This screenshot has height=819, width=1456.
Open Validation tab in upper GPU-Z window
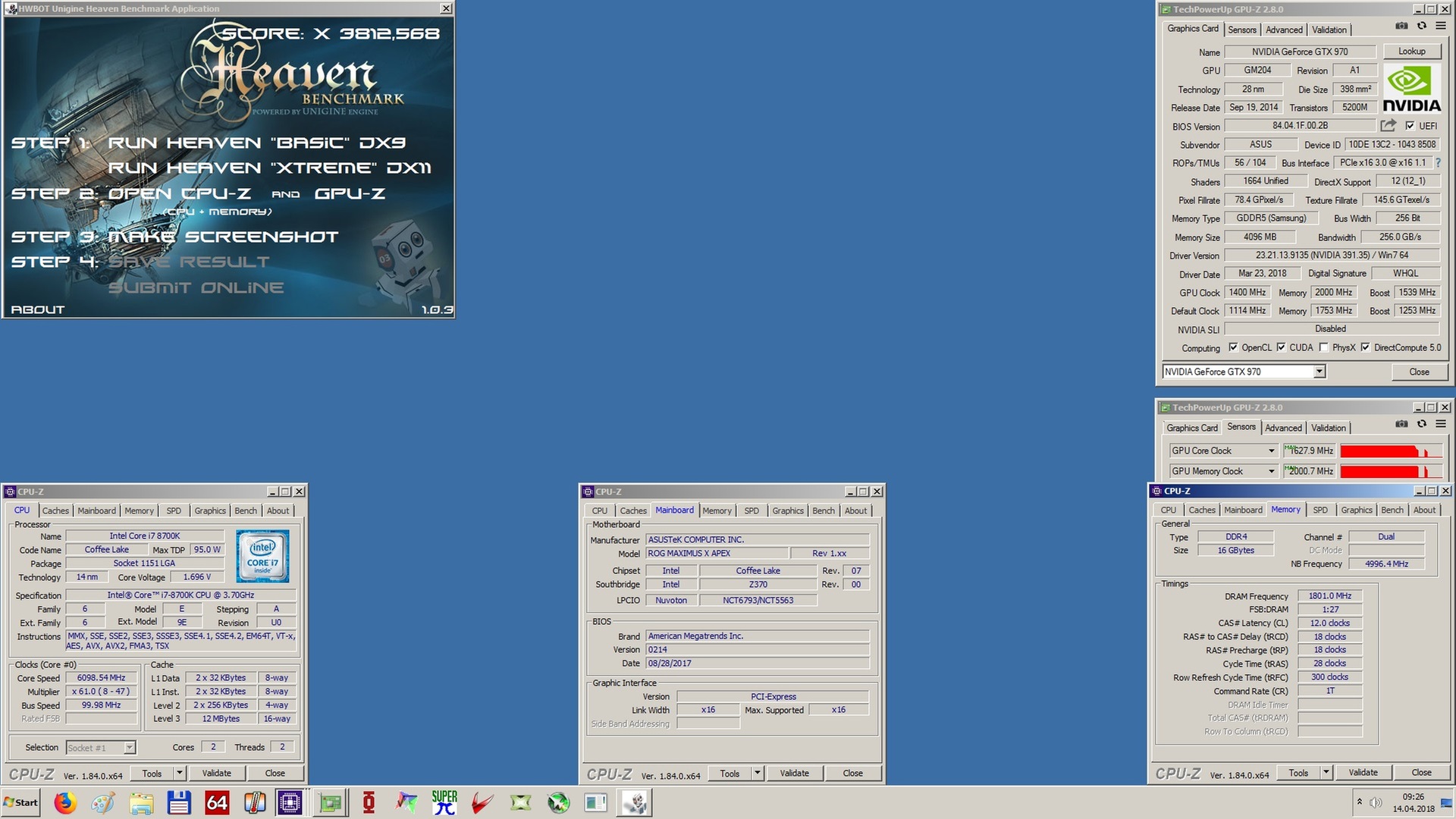(x=1329, y=30)
